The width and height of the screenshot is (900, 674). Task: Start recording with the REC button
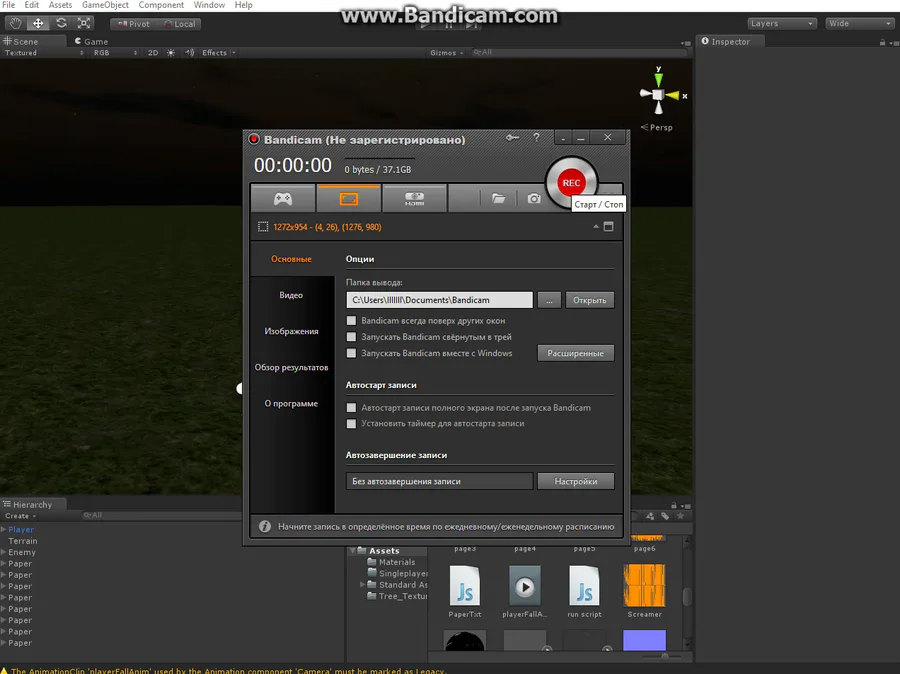coord(571,183)
